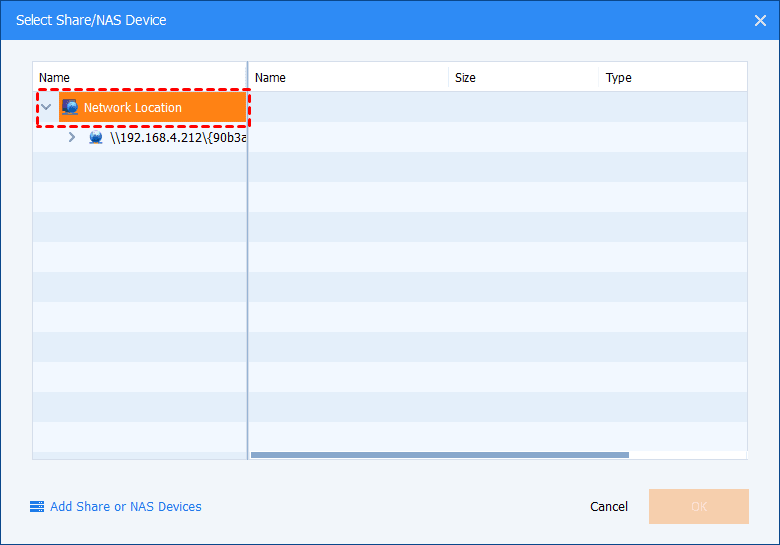The height and width of the screenshot is (545, 780).
Task: Sort the file list by Type column
Action: pyautogui.click(x=619, y=77)
